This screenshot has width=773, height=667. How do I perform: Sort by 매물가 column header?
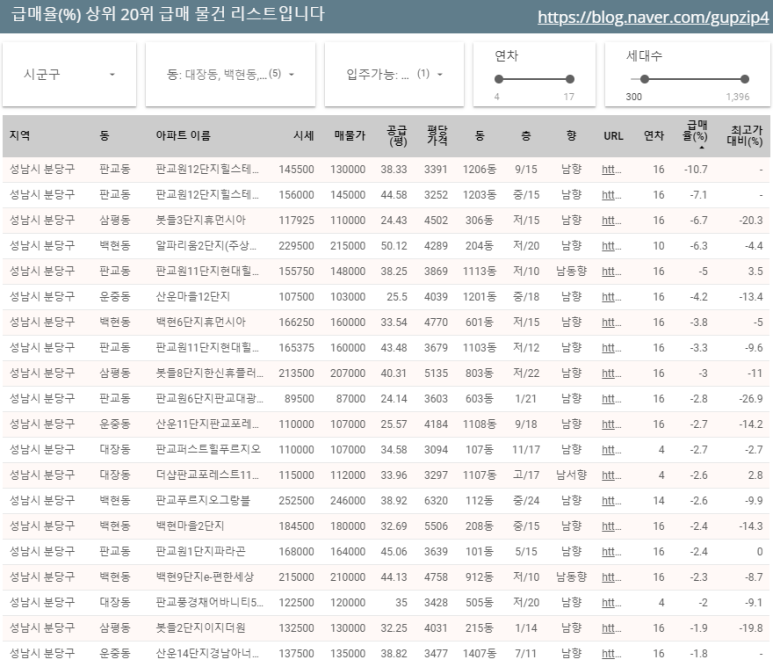pos(350,136)
